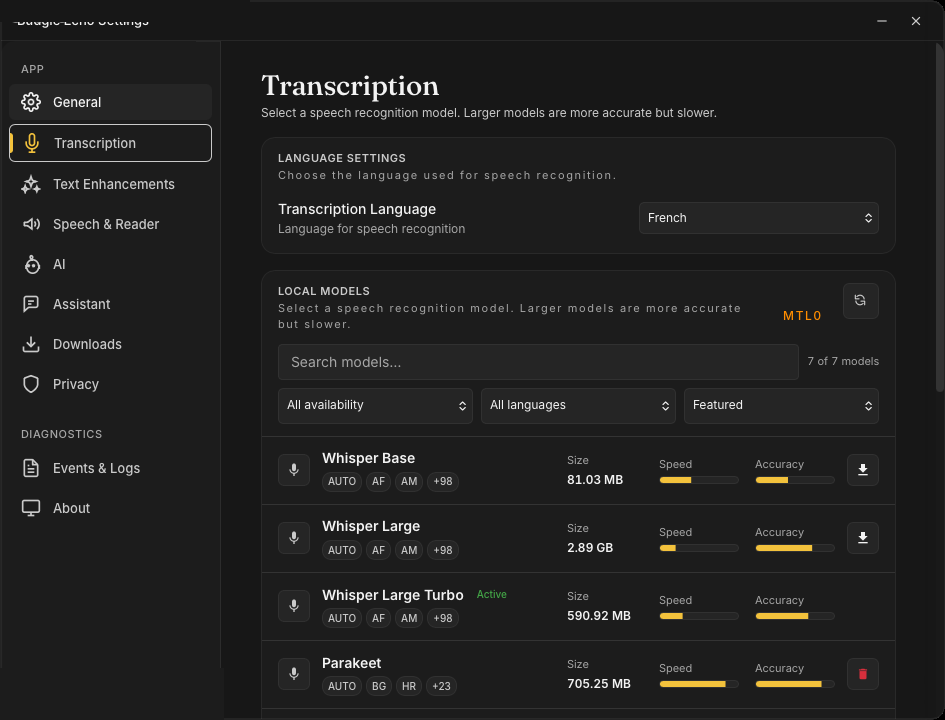The image size is (945, 720).
Task: Download the Whisper Large model
Action: point(862,538)
